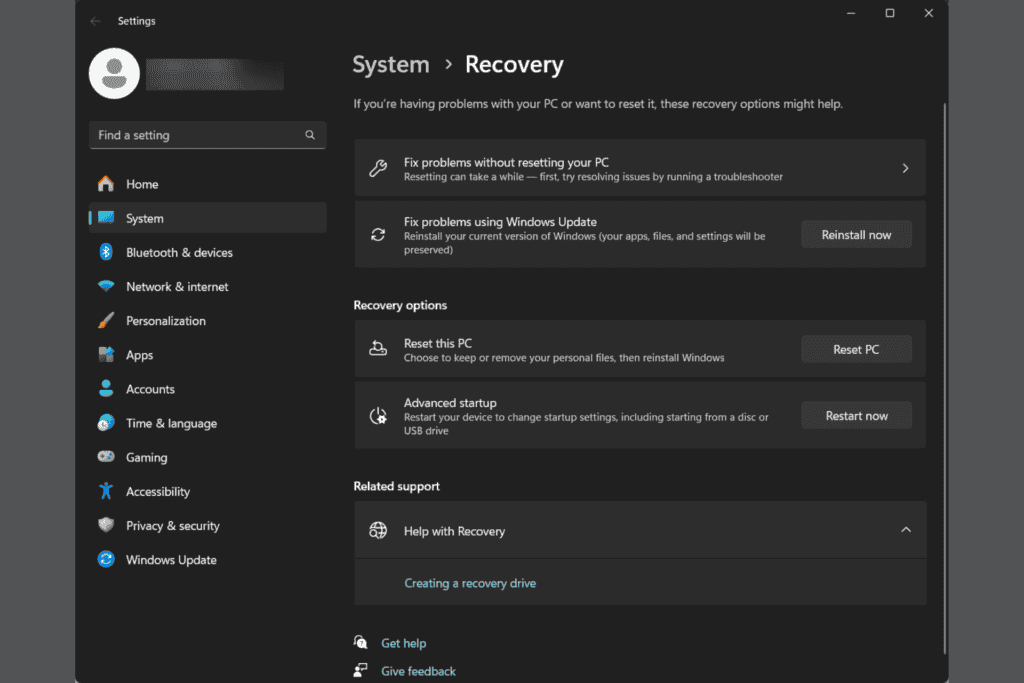Click the System monitor icon

[x=106, y=218]
